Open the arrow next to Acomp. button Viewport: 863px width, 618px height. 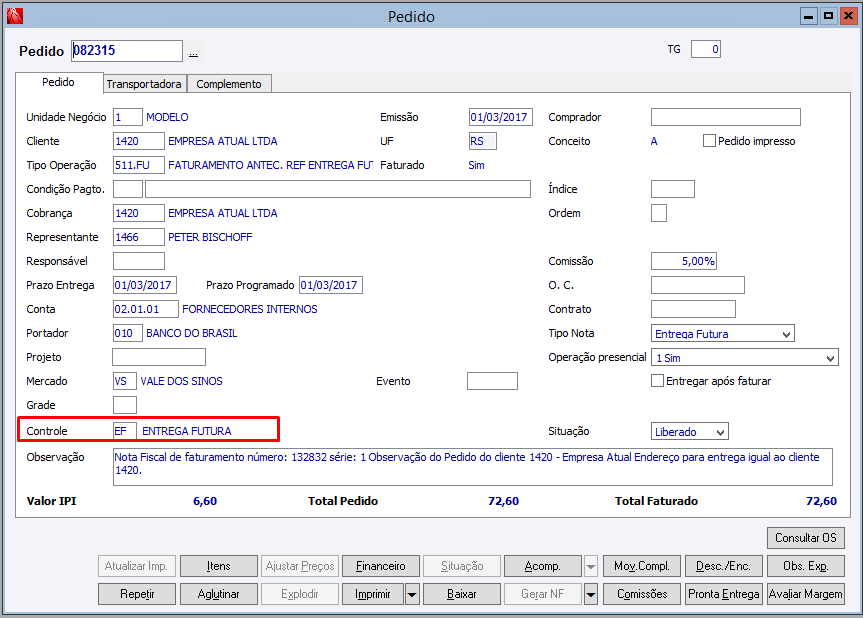tap(591, 566)
